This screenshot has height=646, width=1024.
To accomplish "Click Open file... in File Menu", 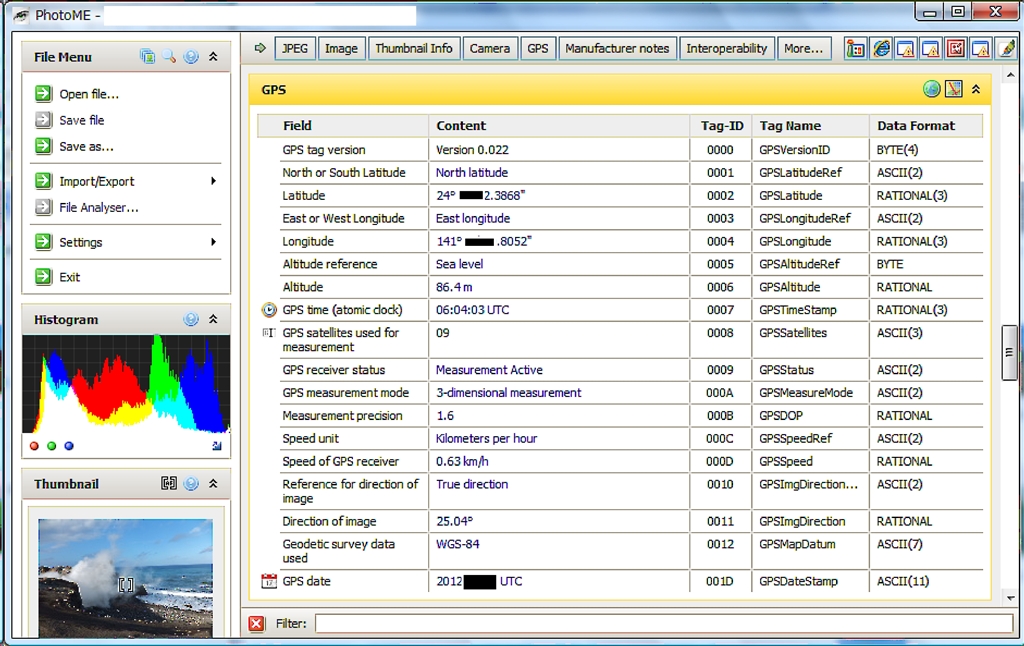I will point(88,94).
